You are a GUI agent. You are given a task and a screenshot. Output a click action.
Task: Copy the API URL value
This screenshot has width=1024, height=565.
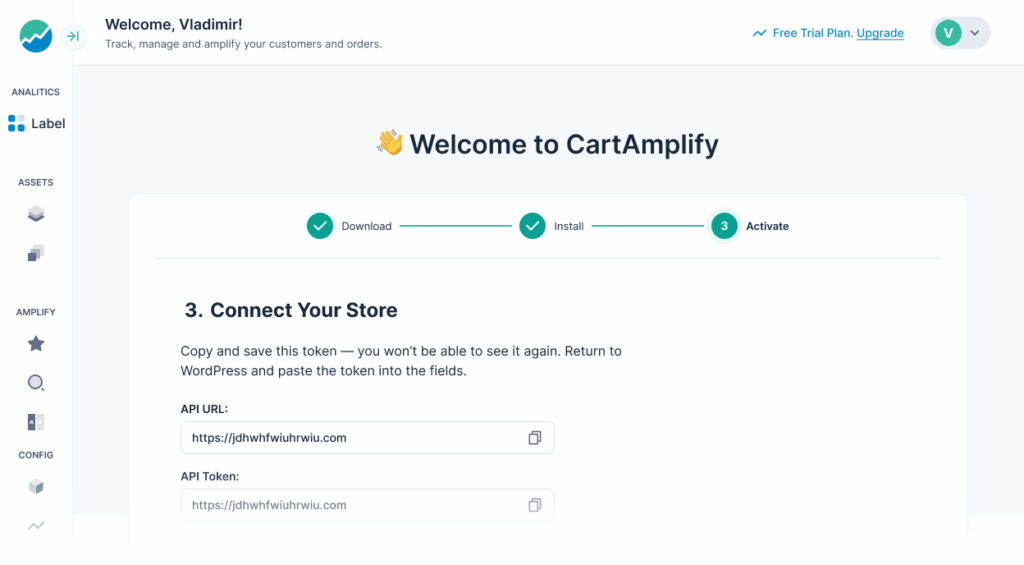pos(535,438)
